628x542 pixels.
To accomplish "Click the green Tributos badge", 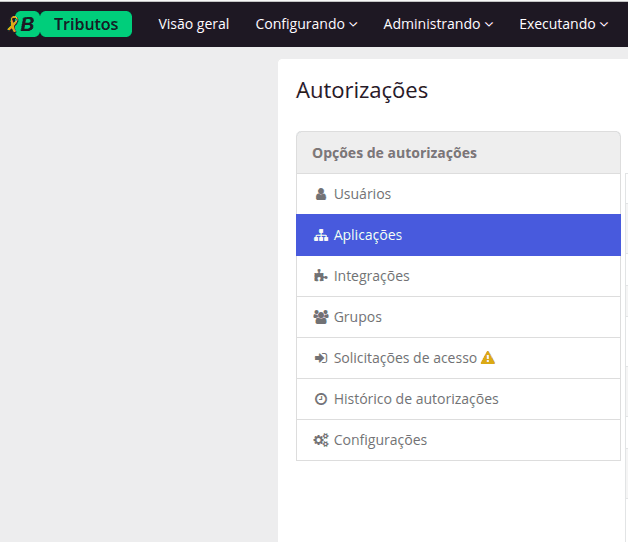I will coord(86,24).
